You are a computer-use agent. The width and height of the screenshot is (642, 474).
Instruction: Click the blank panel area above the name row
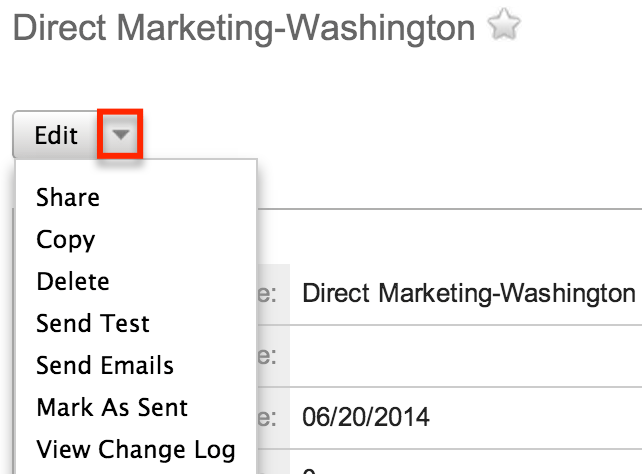click(x=450, y=236)
